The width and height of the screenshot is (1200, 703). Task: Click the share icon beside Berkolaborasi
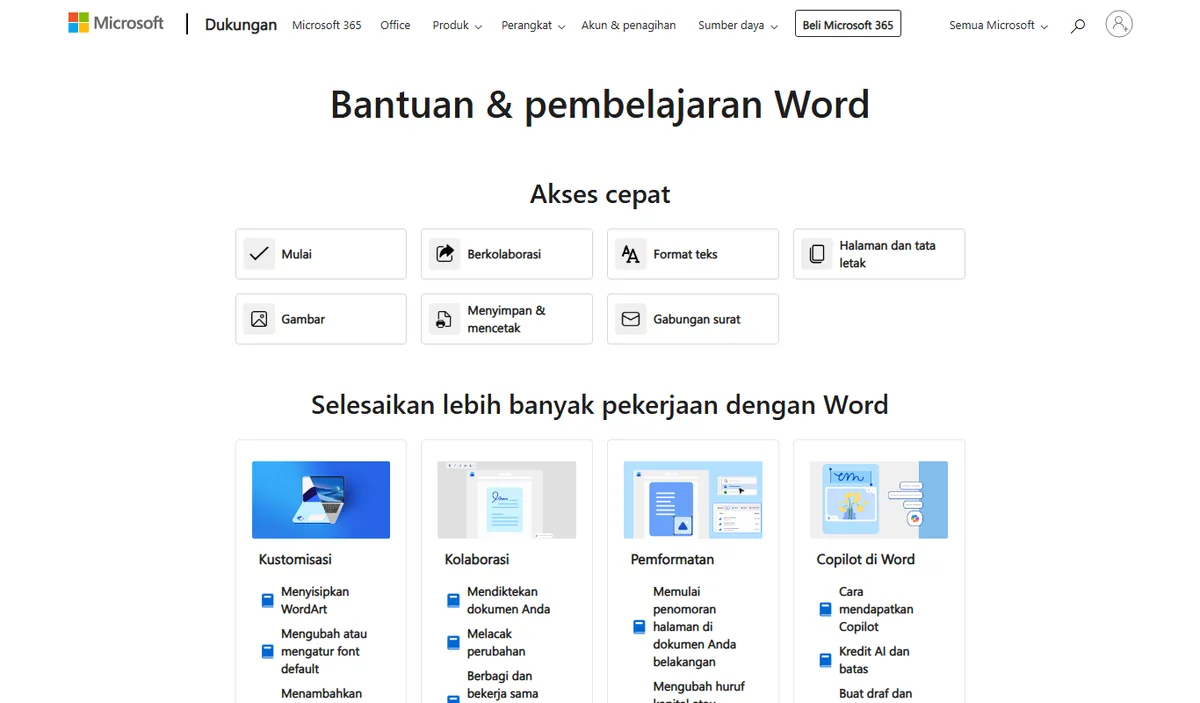445,254
